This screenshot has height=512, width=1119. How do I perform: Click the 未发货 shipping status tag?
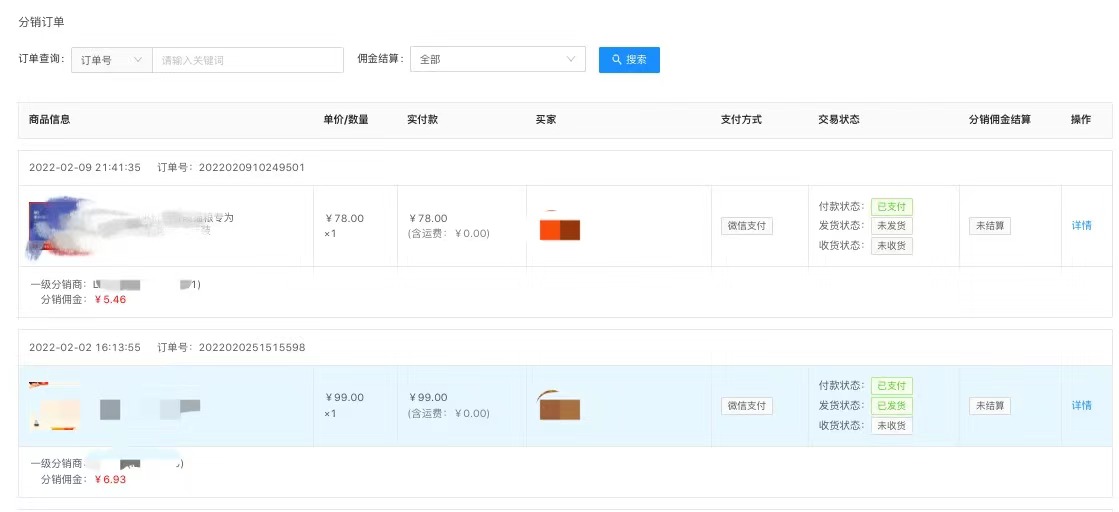point(891,226)
